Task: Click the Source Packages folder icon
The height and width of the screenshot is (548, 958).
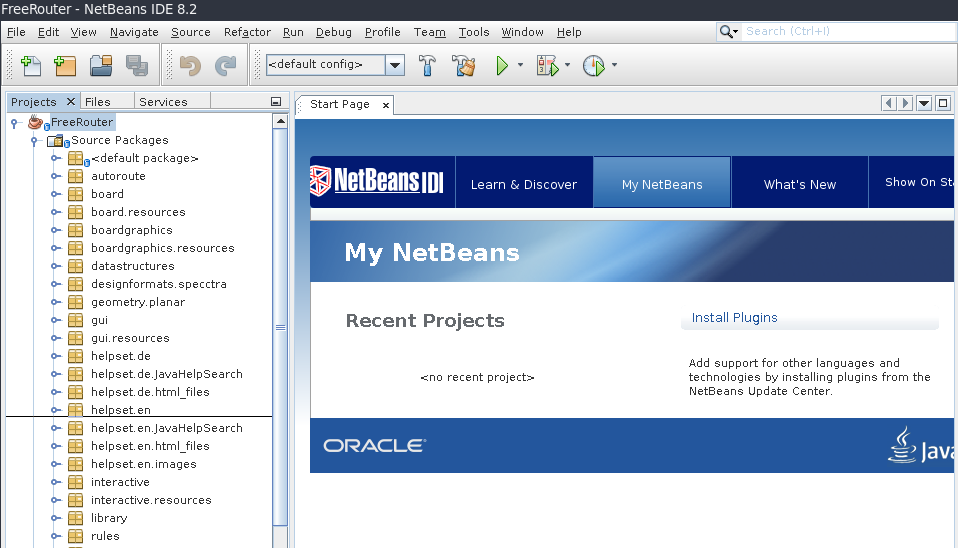Action: coord(56,141)
